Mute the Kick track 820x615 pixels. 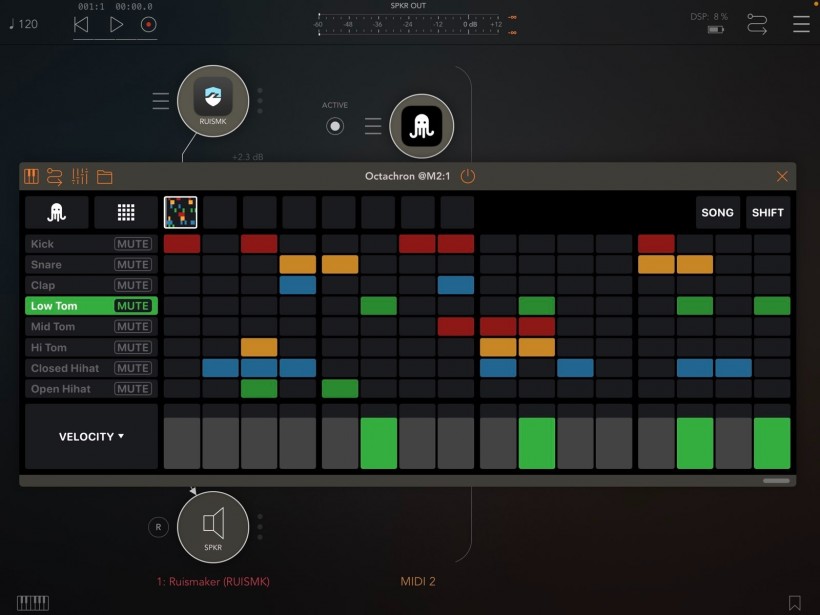click(x=133, y=244)
